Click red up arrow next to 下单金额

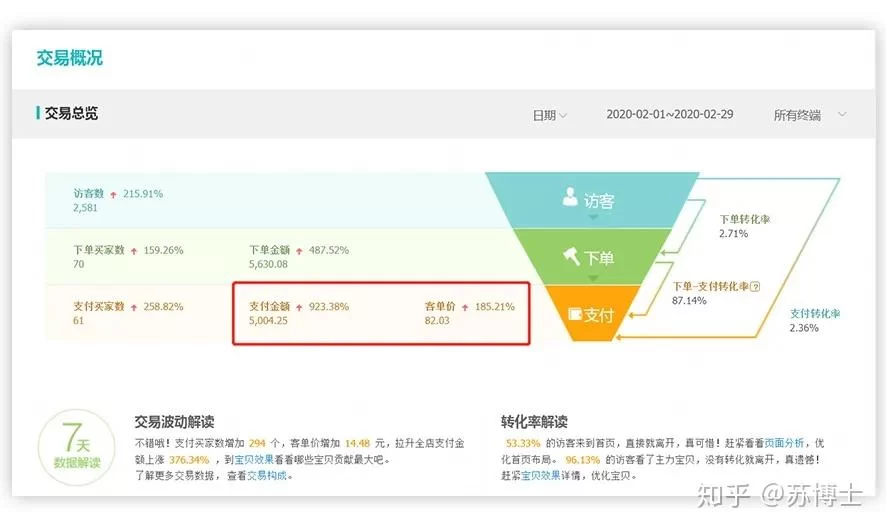click(298, 251)
